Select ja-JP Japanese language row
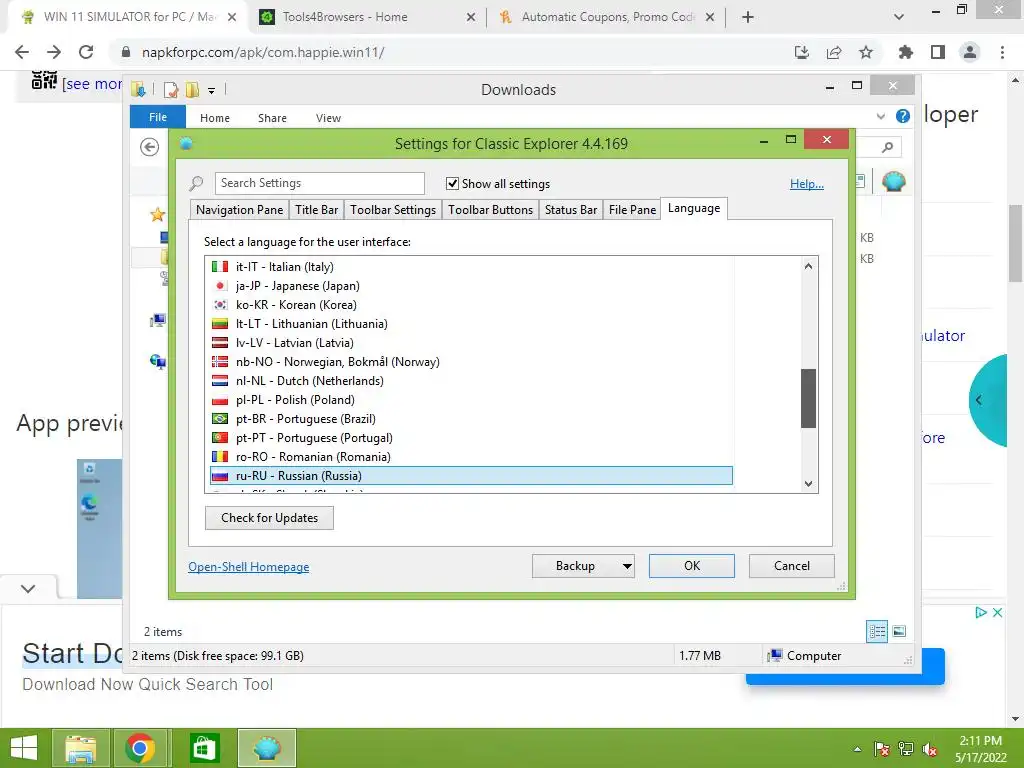The width and height of the screenshot is (1024, 768). coord(471,285)
